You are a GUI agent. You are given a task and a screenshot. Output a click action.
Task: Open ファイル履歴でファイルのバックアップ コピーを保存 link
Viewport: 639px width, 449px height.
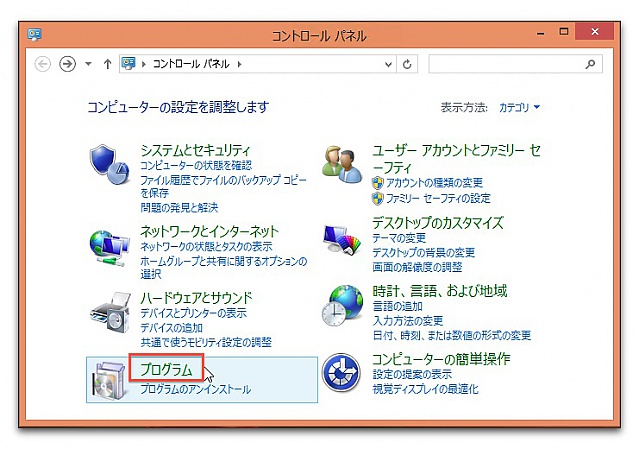(x=223, y=186)
